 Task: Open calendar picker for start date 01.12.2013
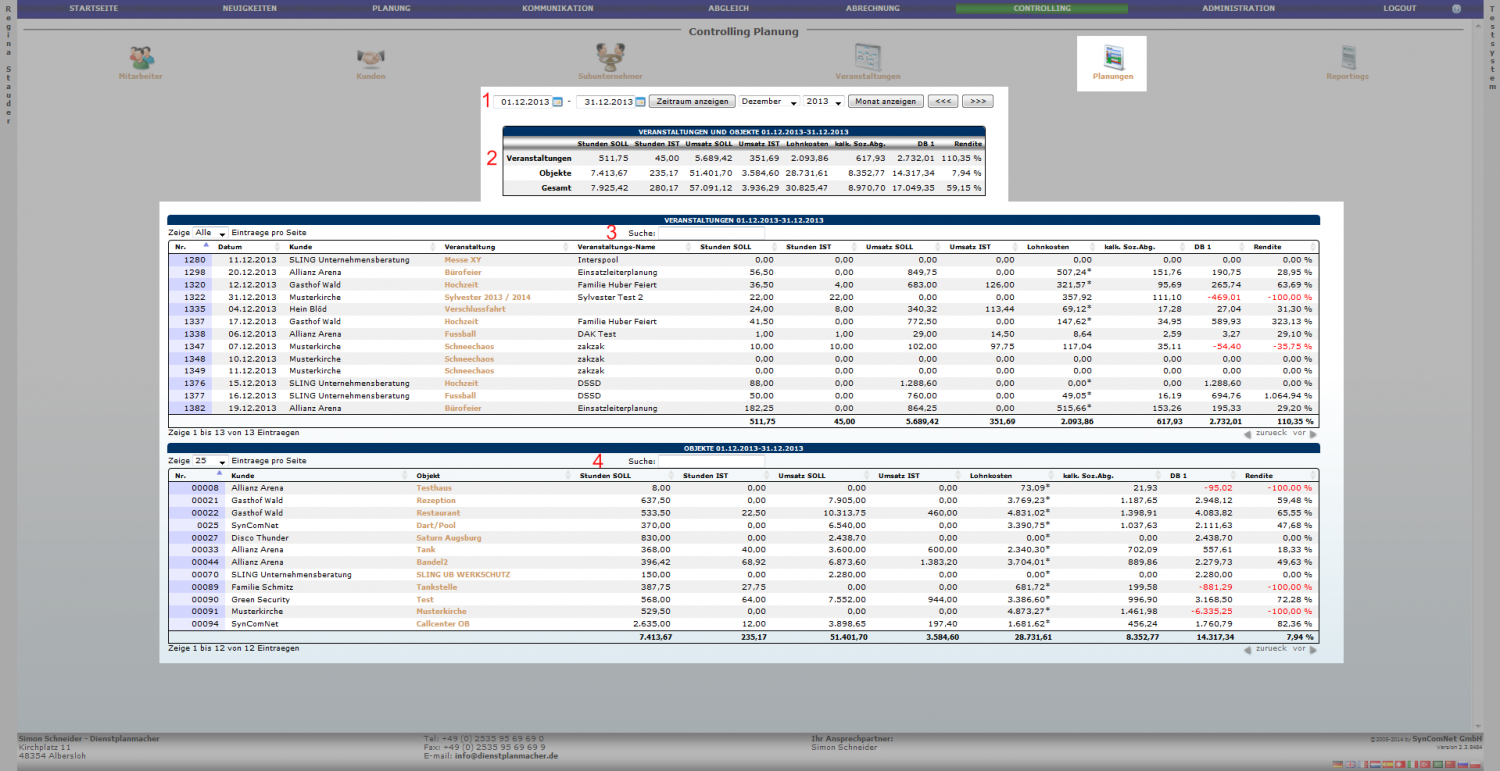click(558, 102)
